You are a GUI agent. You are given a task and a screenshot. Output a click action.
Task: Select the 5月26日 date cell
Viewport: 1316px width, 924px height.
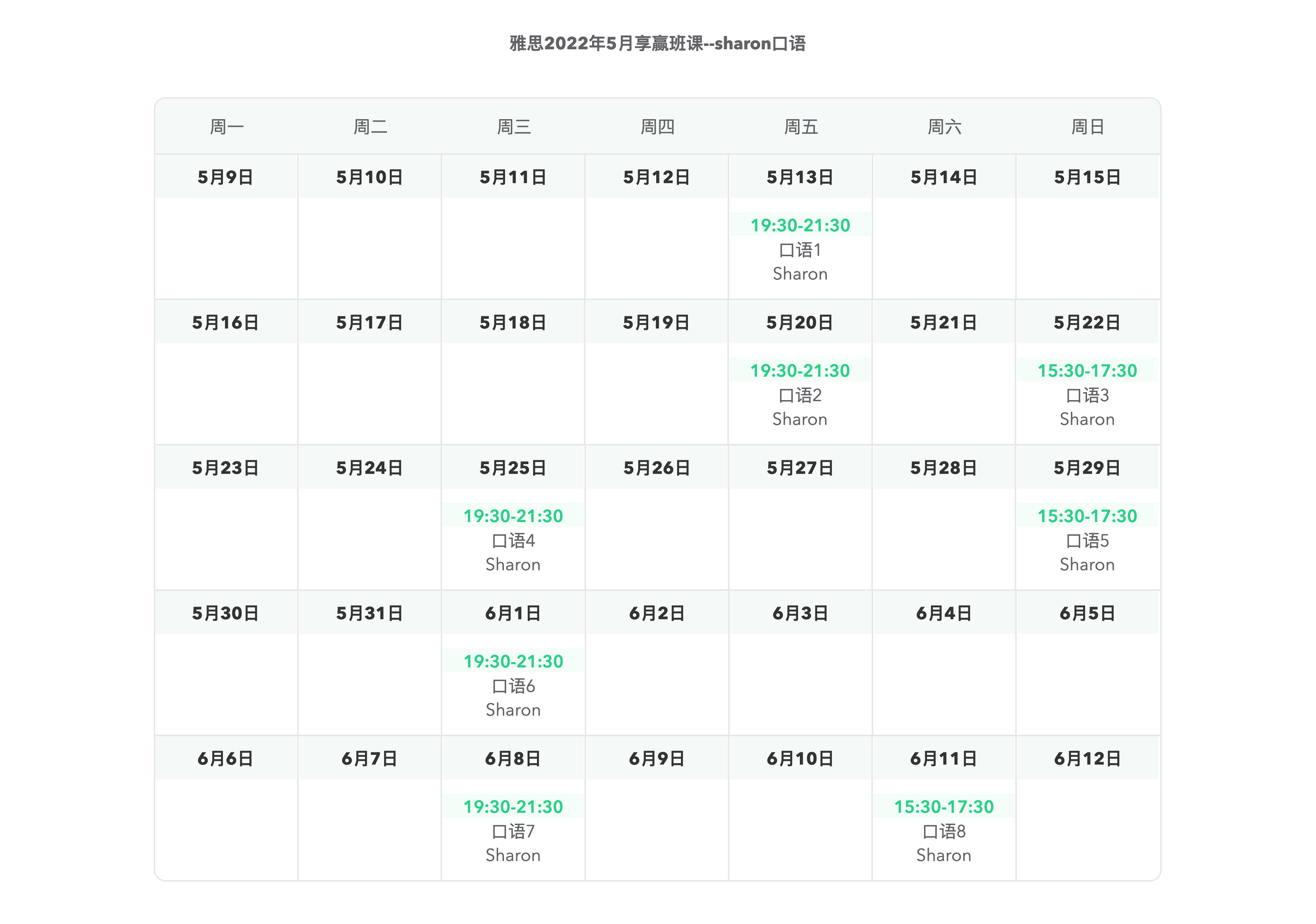657,468
